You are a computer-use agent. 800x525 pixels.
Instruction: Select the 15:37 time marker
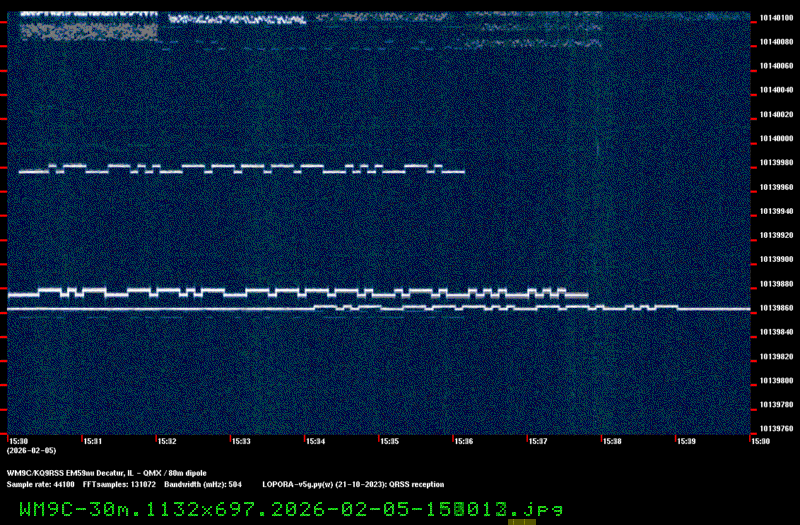(538, 441)
